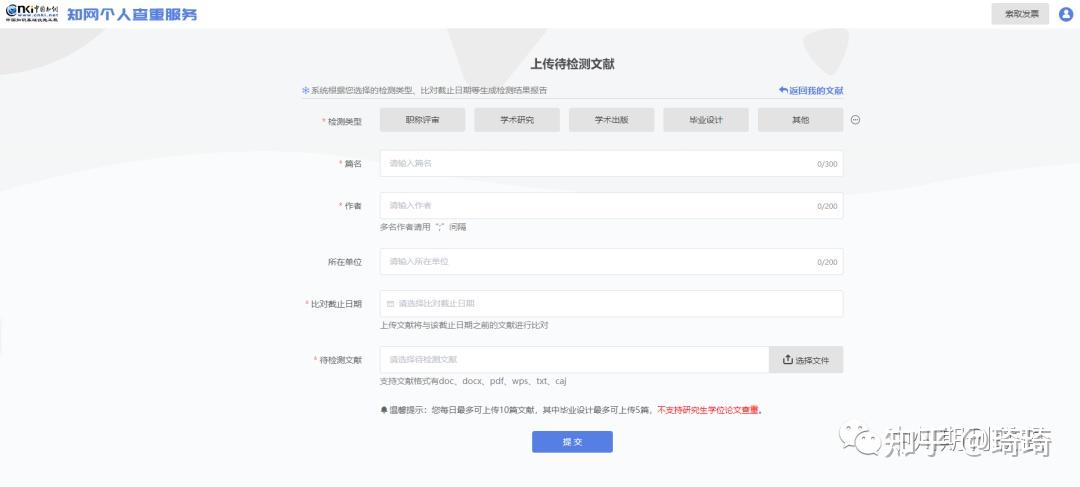
Task: Select 职称评审 detection type
Action: pyautogui.click(x=422, y=119)
